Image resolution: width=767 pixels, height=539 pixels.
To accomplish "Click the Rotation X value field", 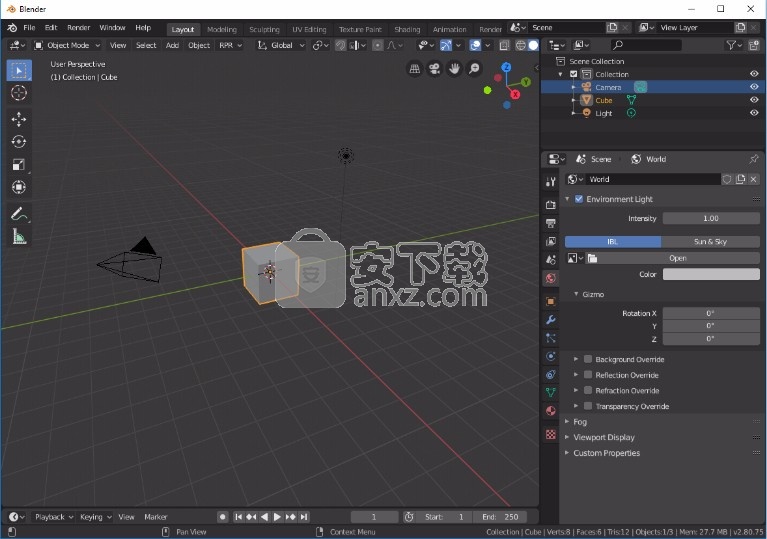I will [711, 313].
